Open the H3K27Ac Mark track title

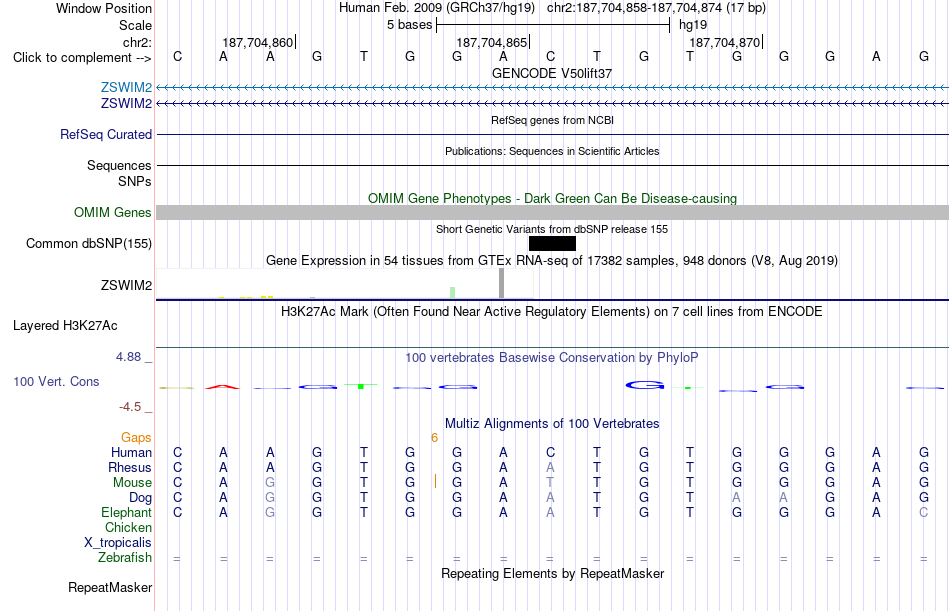pos(552,312)
